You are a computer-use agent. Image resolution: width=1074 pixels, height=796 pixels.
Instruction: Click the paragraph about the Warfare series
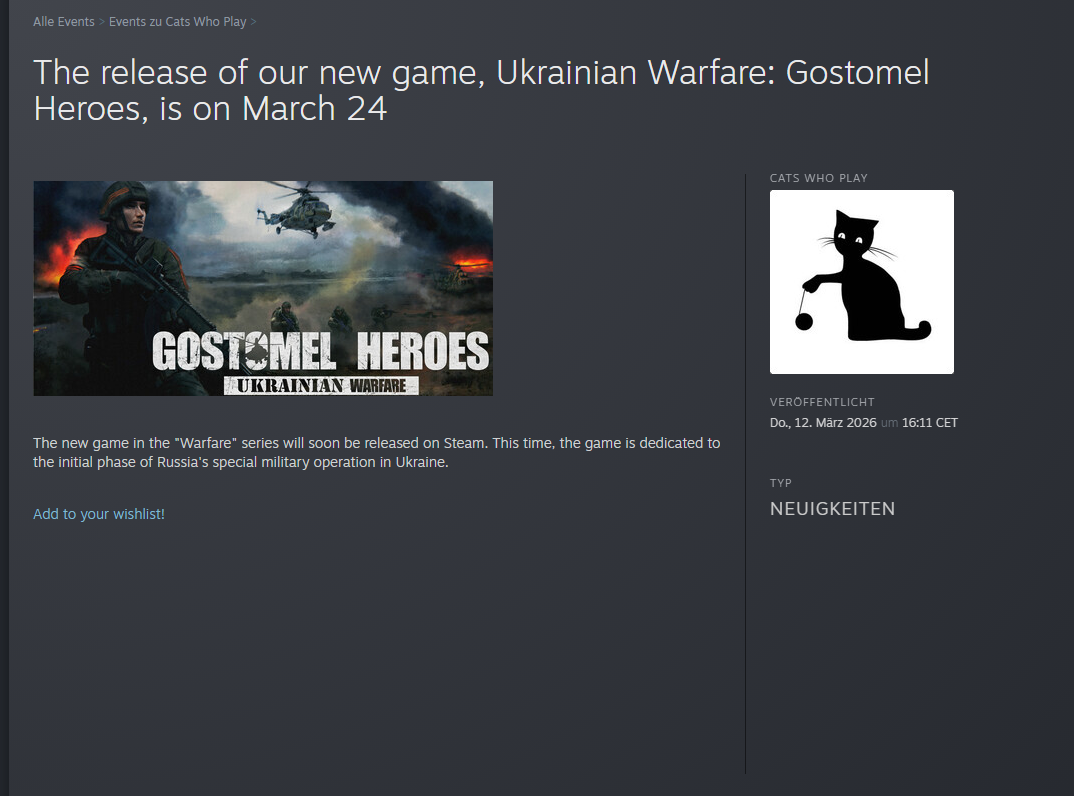tap(377, 453)
